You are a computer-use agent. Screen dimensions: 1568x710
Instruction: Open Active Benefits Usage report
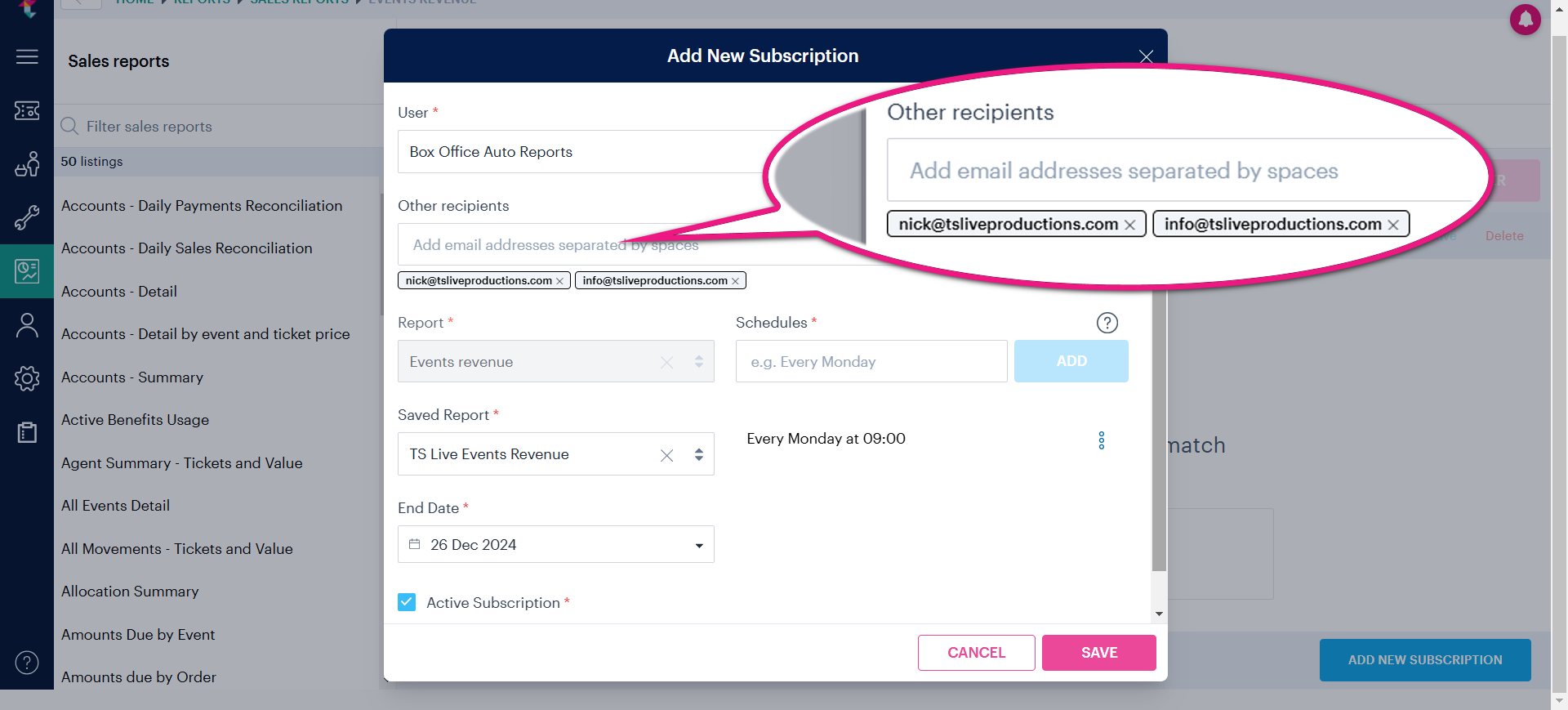pos(136,420)
